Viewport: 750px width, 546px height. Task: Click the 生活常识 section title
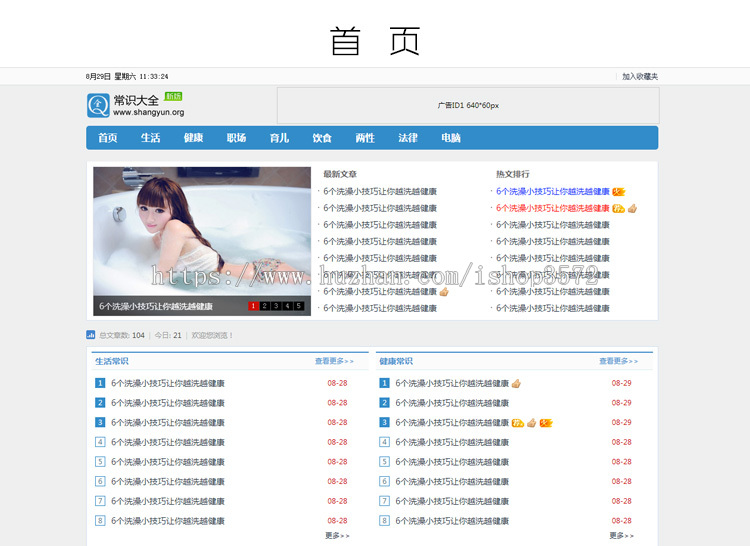point(111,361)
